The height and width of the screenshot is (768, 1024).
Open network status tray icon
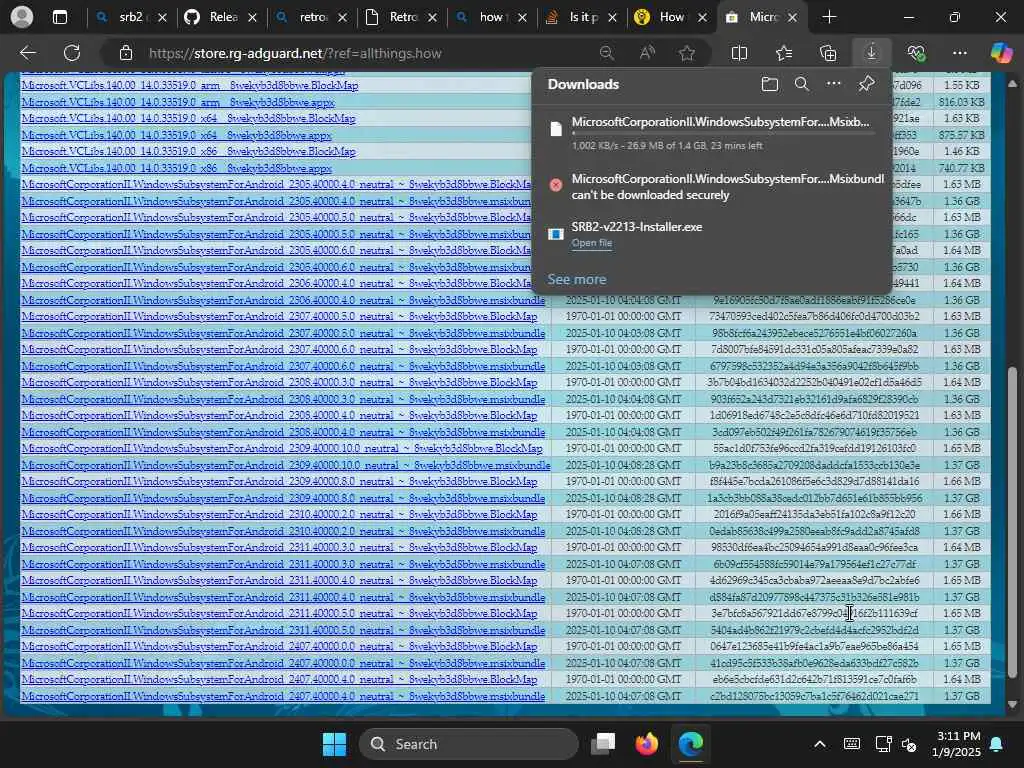point(884,744)
